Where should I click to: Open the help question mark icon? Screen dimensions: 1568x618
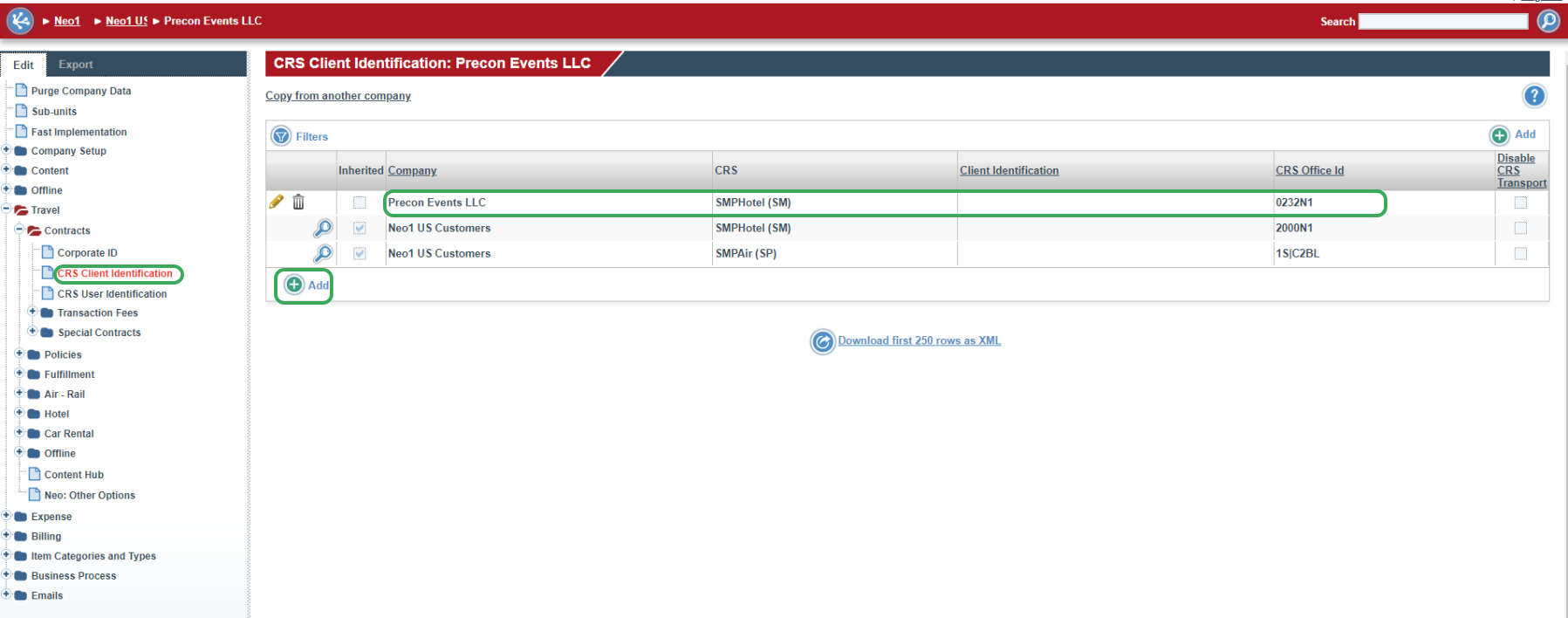(1534, 96)
